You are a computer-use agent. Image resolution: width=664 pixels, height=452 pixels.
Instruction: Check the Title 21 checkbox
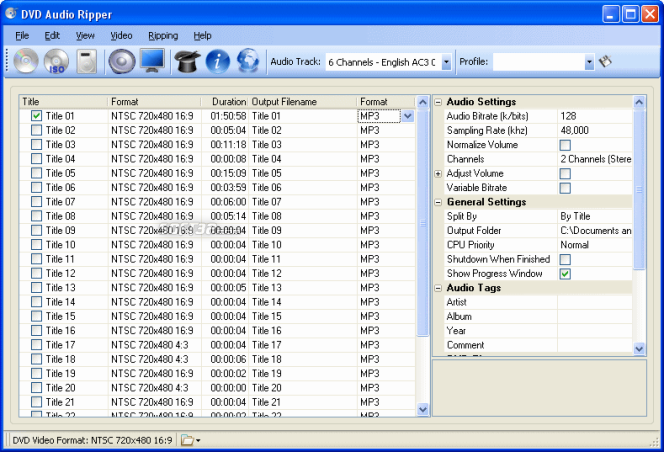pyautogui.click(x=36, y=402)
